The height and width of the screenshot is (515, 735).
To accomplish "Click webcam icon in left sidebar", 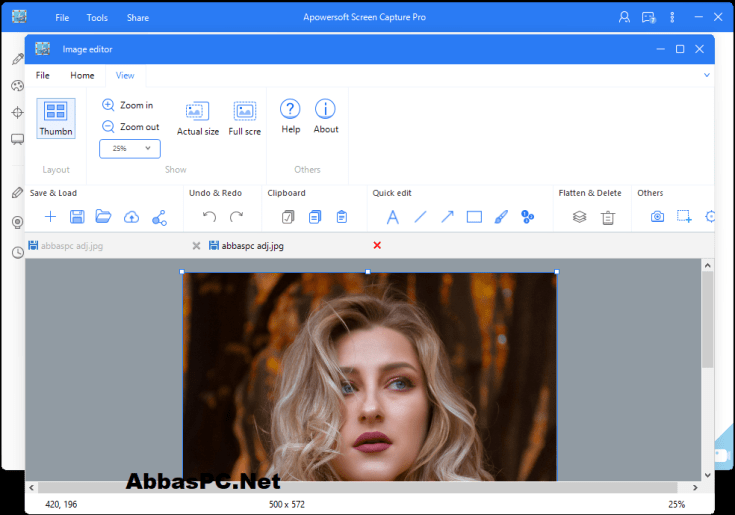I will [x=17, y=222].
